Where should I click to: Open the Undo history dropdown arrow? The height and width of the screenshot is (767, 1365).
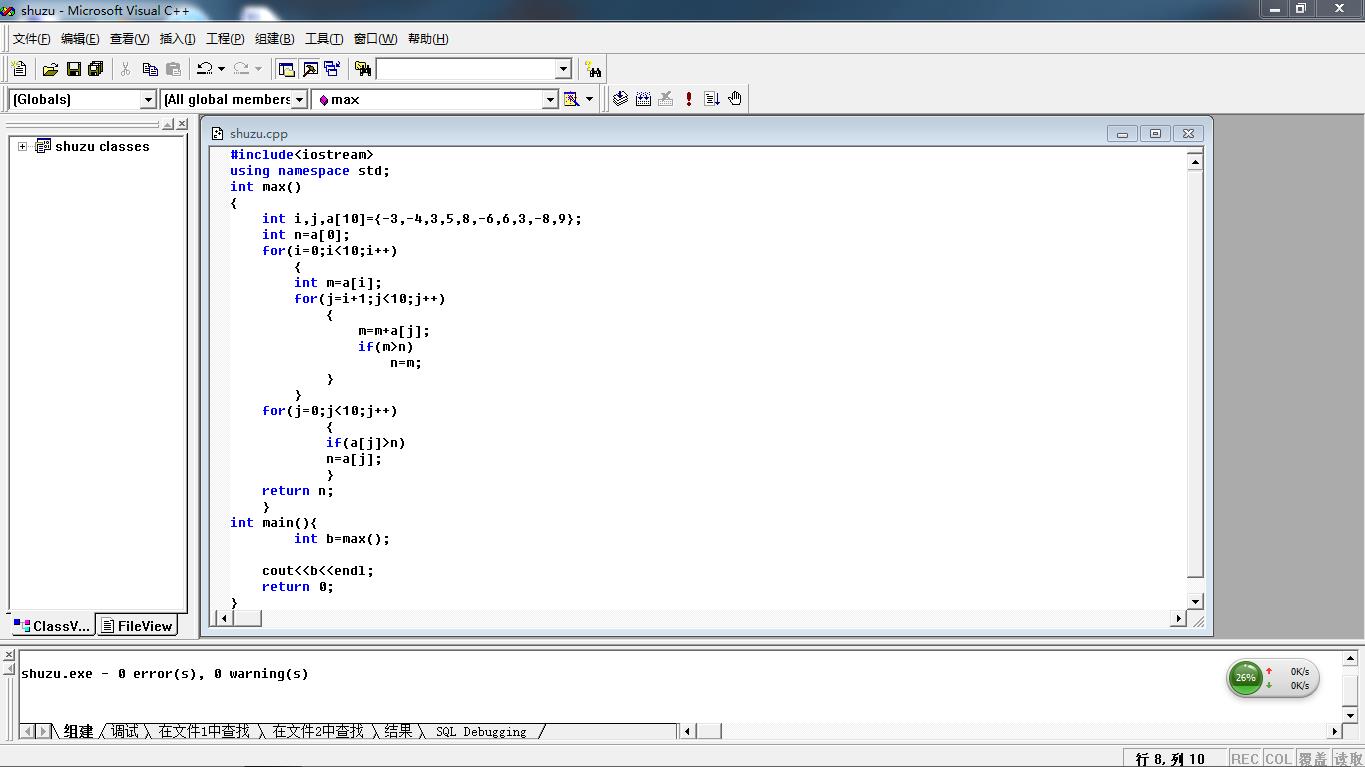pyautogui.click(x=221, y=69)
